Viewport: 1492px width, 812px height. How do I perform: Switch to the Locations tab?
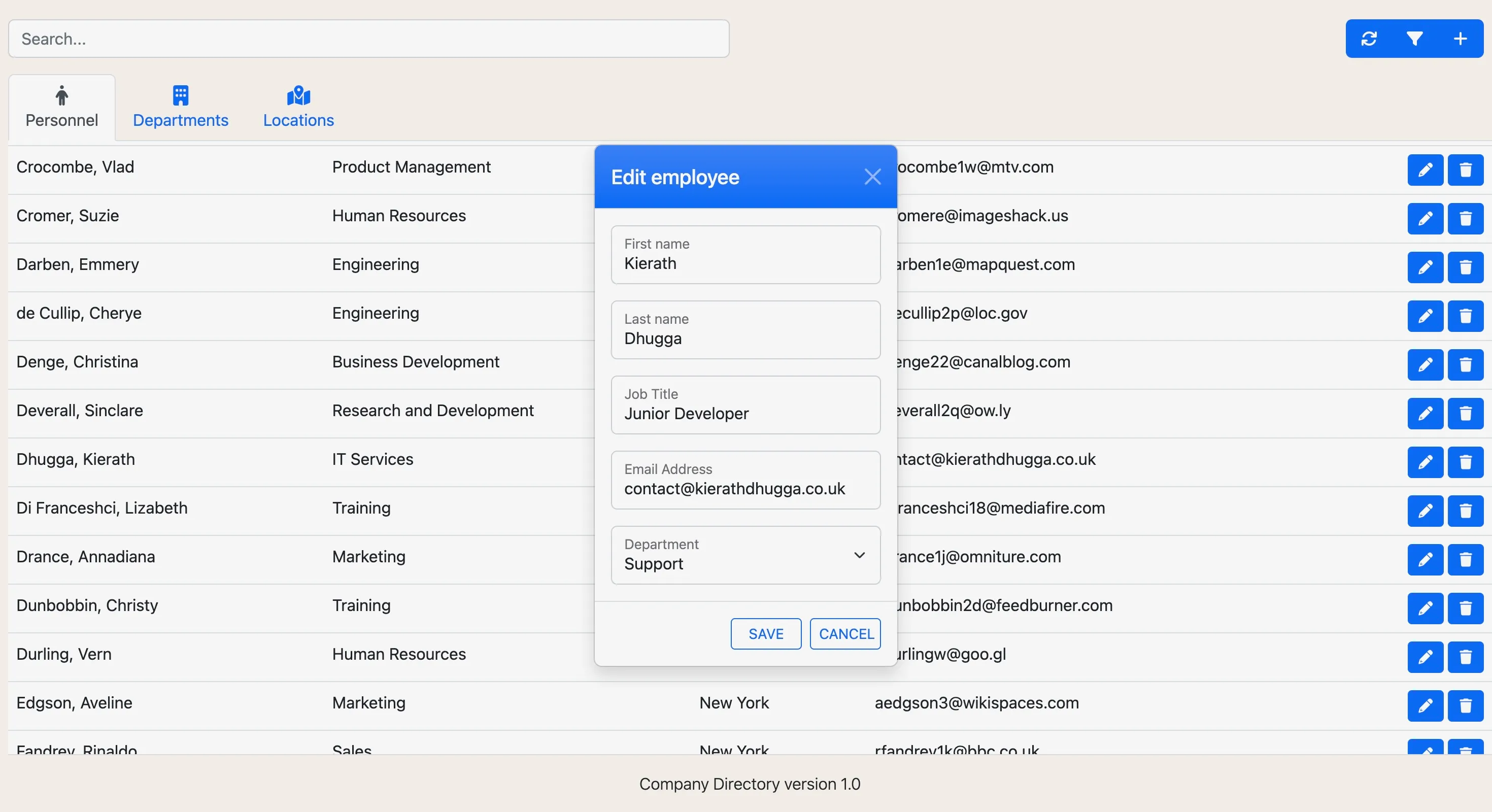tap(298, 107)
